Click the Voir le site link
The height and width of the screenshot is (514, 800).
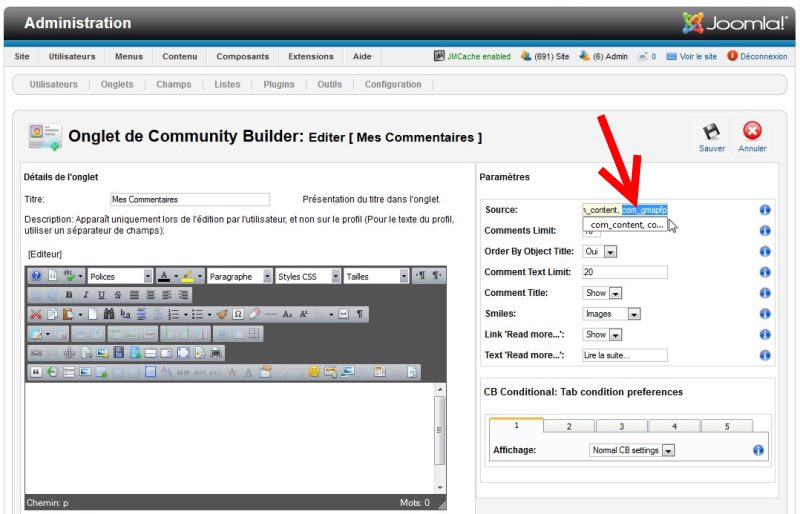point(691,56)
